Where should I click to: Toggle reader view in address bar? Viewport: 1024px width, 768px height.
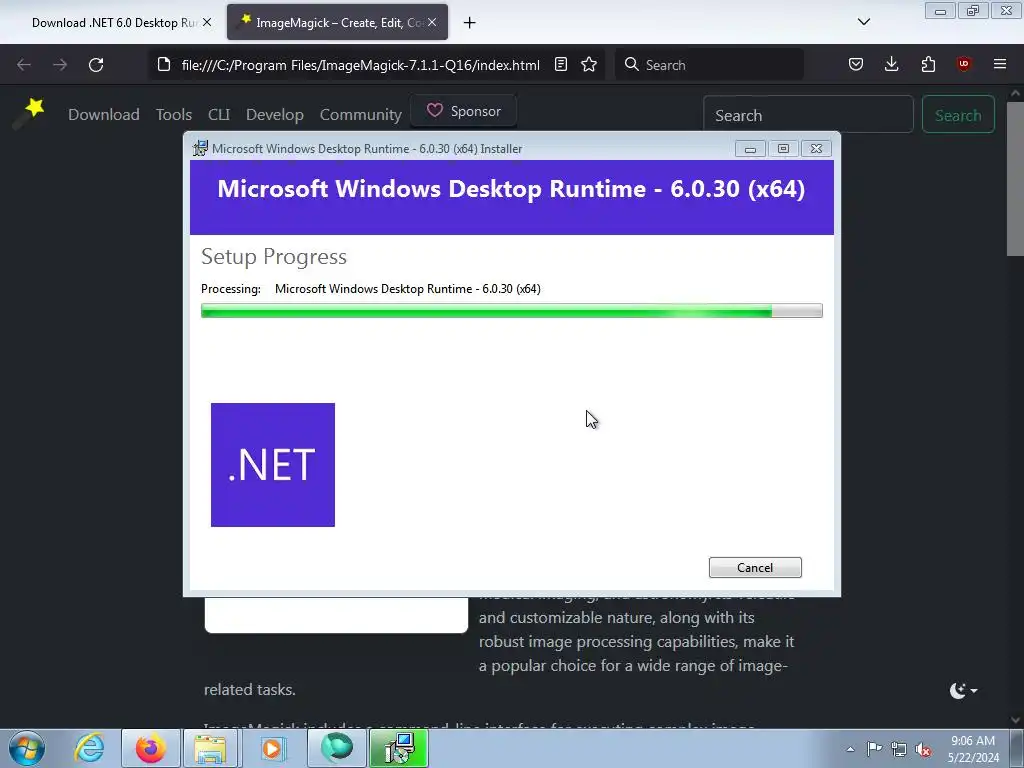click(561, 65)
